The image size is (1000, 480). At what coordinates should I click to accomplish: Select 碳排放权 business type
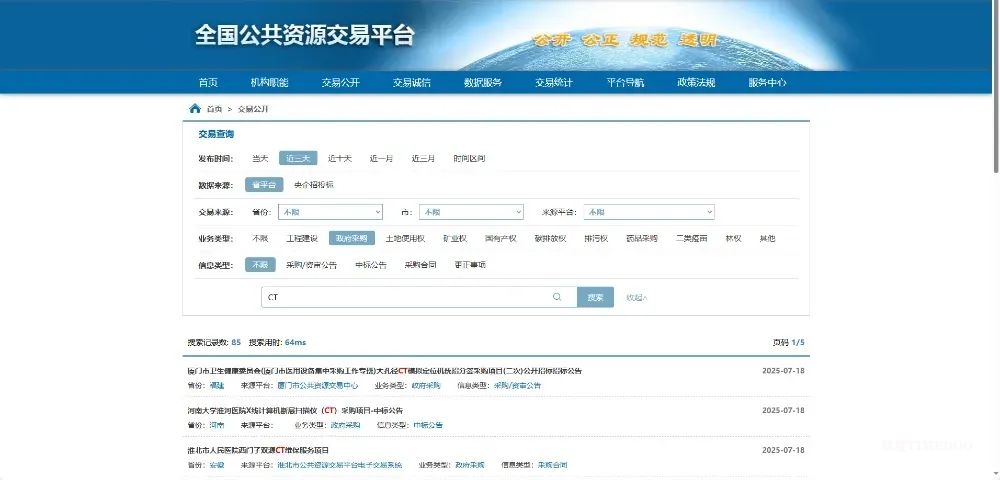(550, 238)
